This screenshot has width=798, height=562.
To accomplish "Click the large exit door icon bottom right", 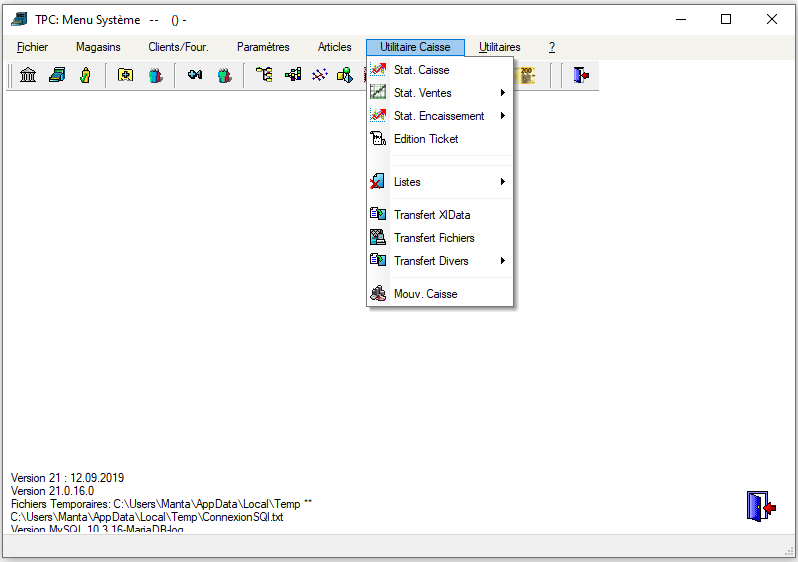I will (x=761, y=507).
